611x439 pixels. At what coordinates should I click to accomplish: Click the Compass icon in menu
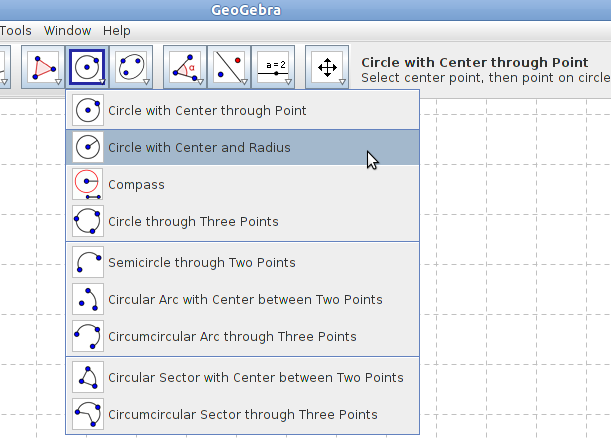click(x=88, y=184)
